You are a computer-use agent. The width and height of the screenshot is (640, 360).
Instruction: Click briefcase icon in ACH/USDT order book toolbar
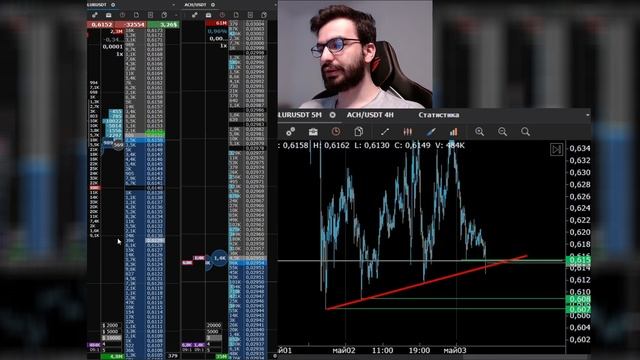[209, 15]
